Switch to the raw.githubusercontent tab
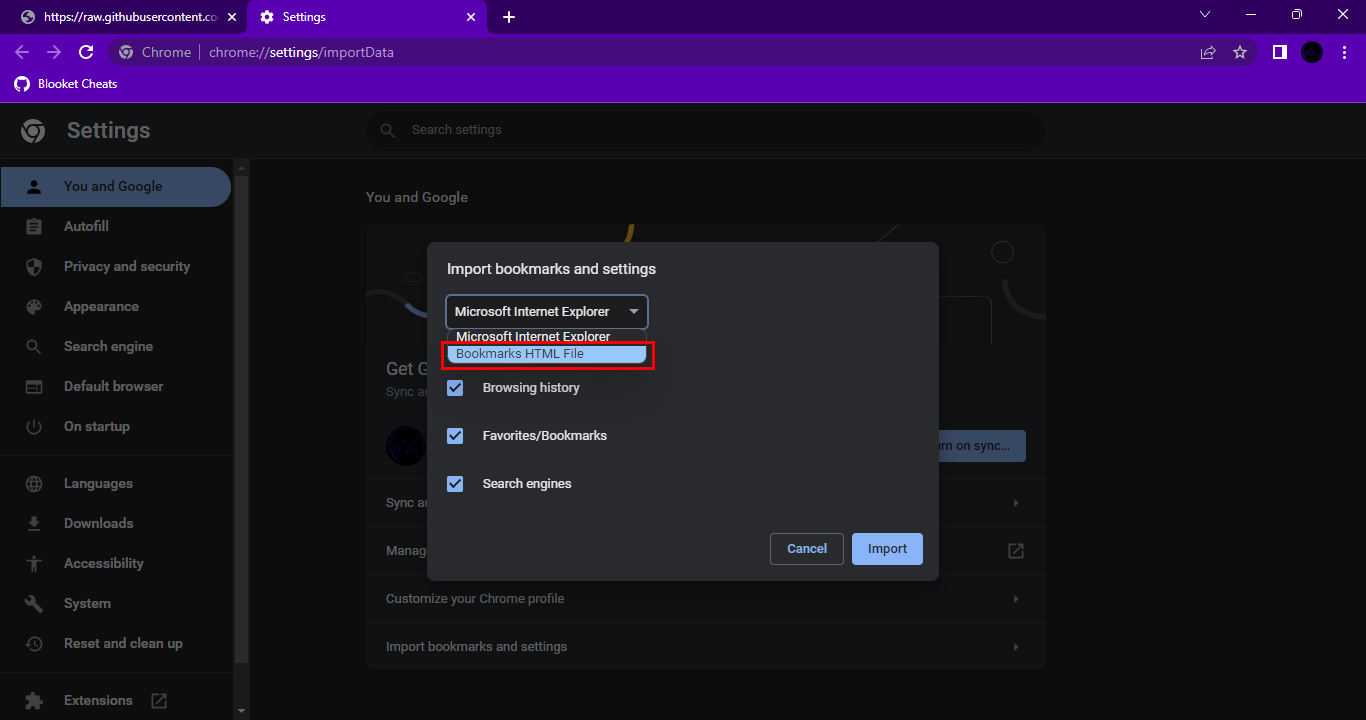Viewport: 1366px width, 720px height. 130,17
